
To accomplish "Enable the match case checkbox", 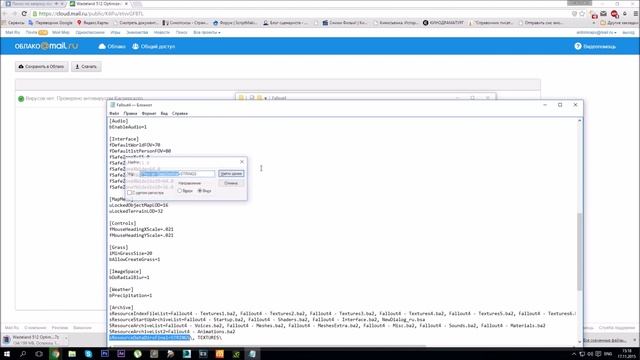I will pyautogui.click(x=130, y=193).
